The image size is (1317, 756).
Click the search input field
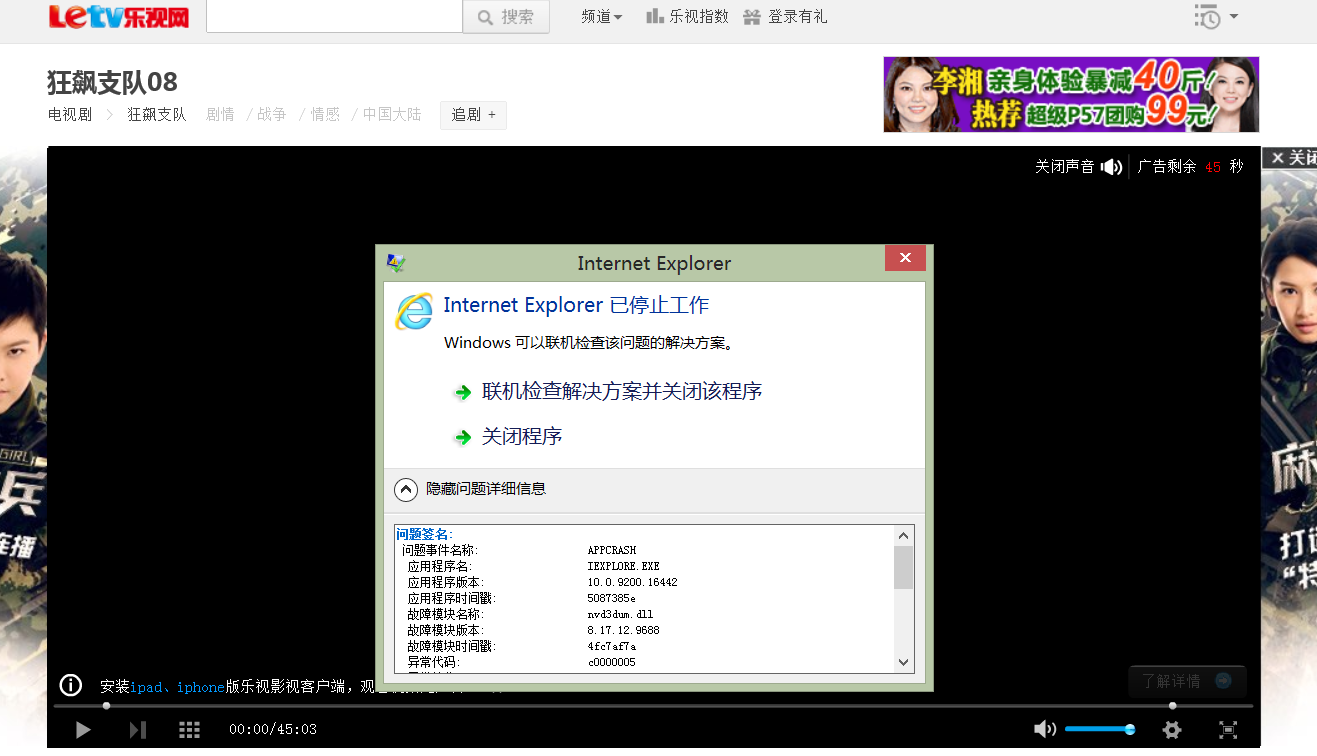(x=334, y=17)
